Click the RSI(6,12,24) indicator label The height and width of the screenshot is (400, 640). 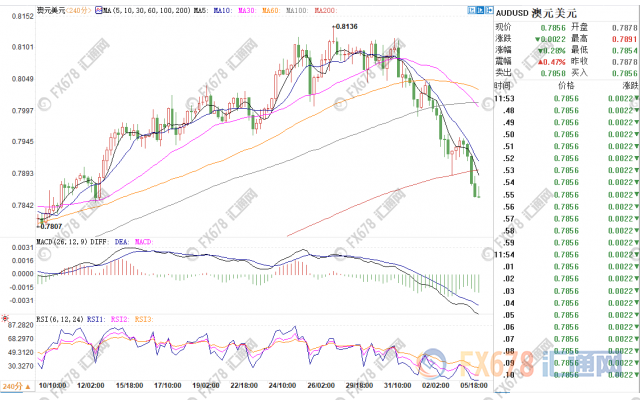click(61, 319)
